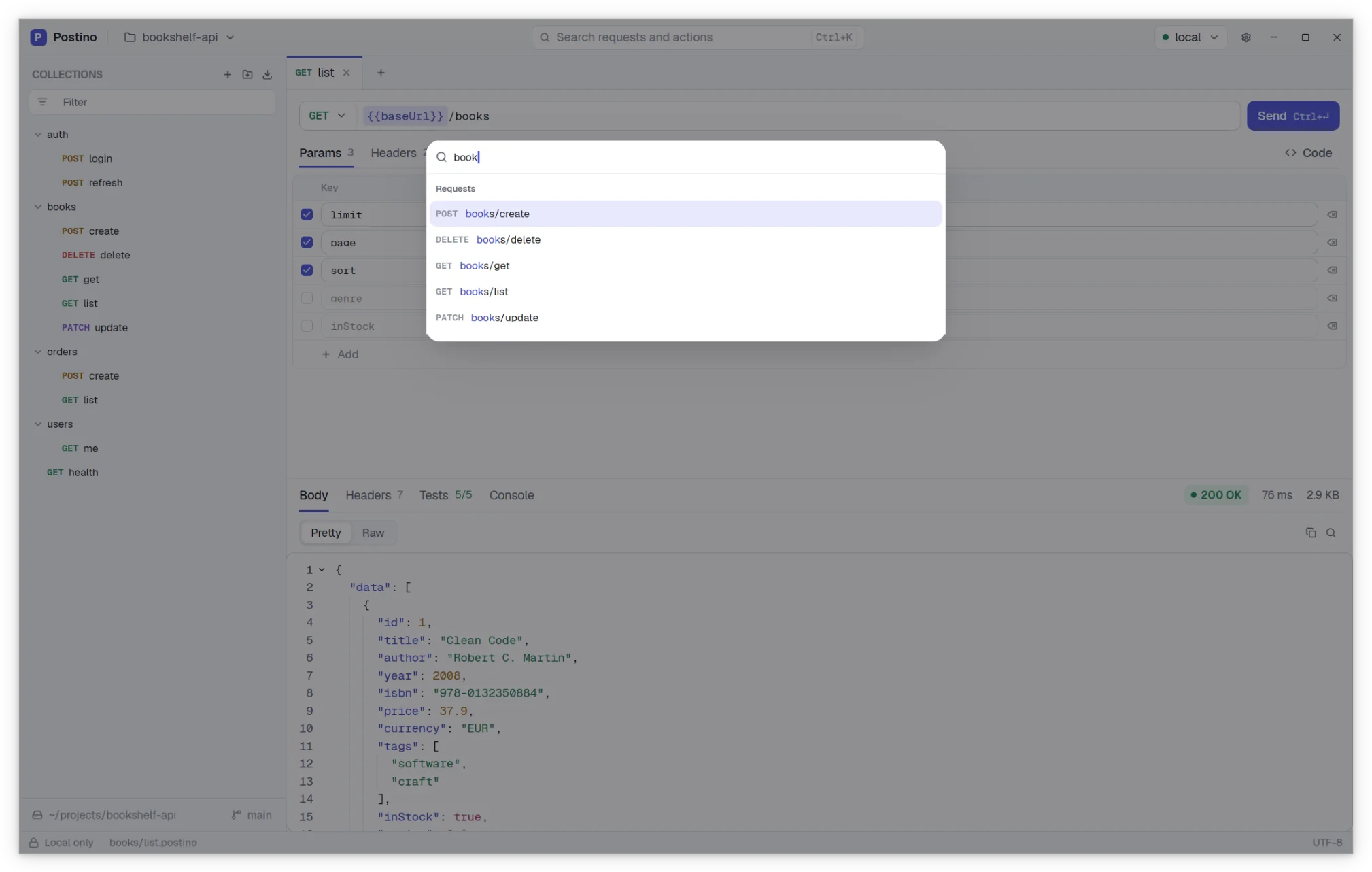
Task: Open settings gear icon in title bar
Action: click(x=1246, y=37)
